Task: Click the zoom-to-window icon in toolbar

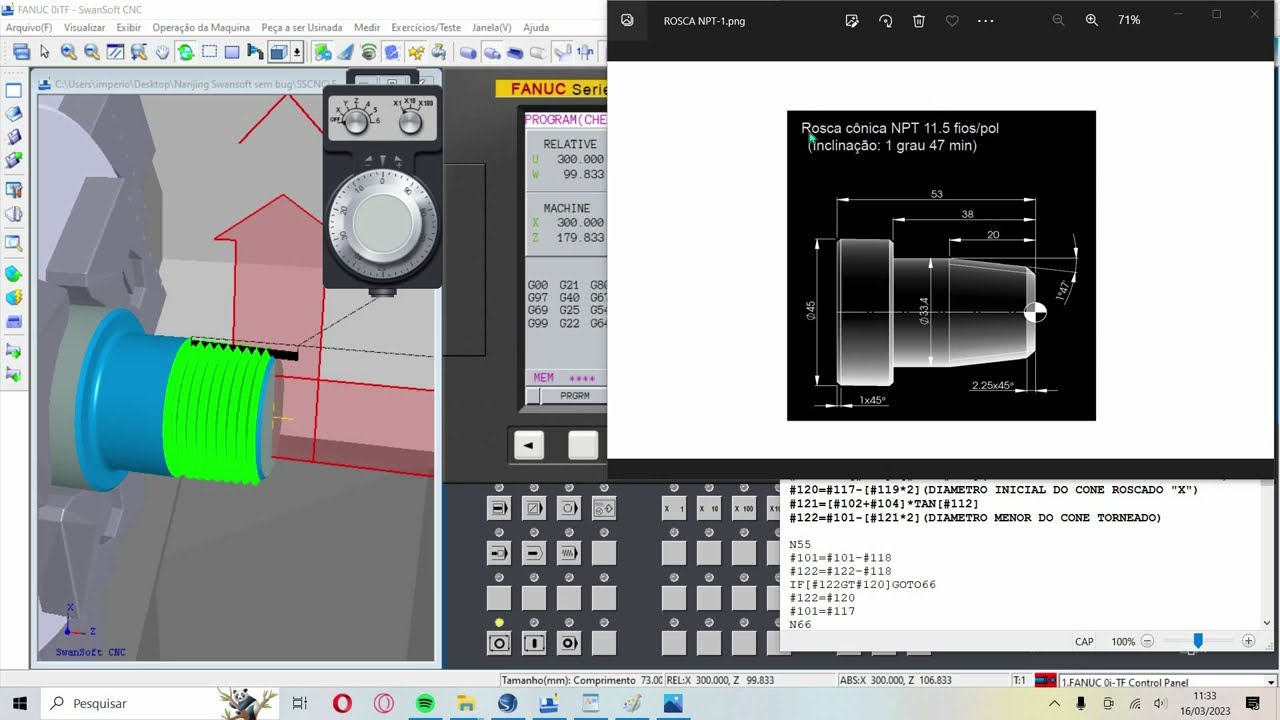Action: point(115,52)
